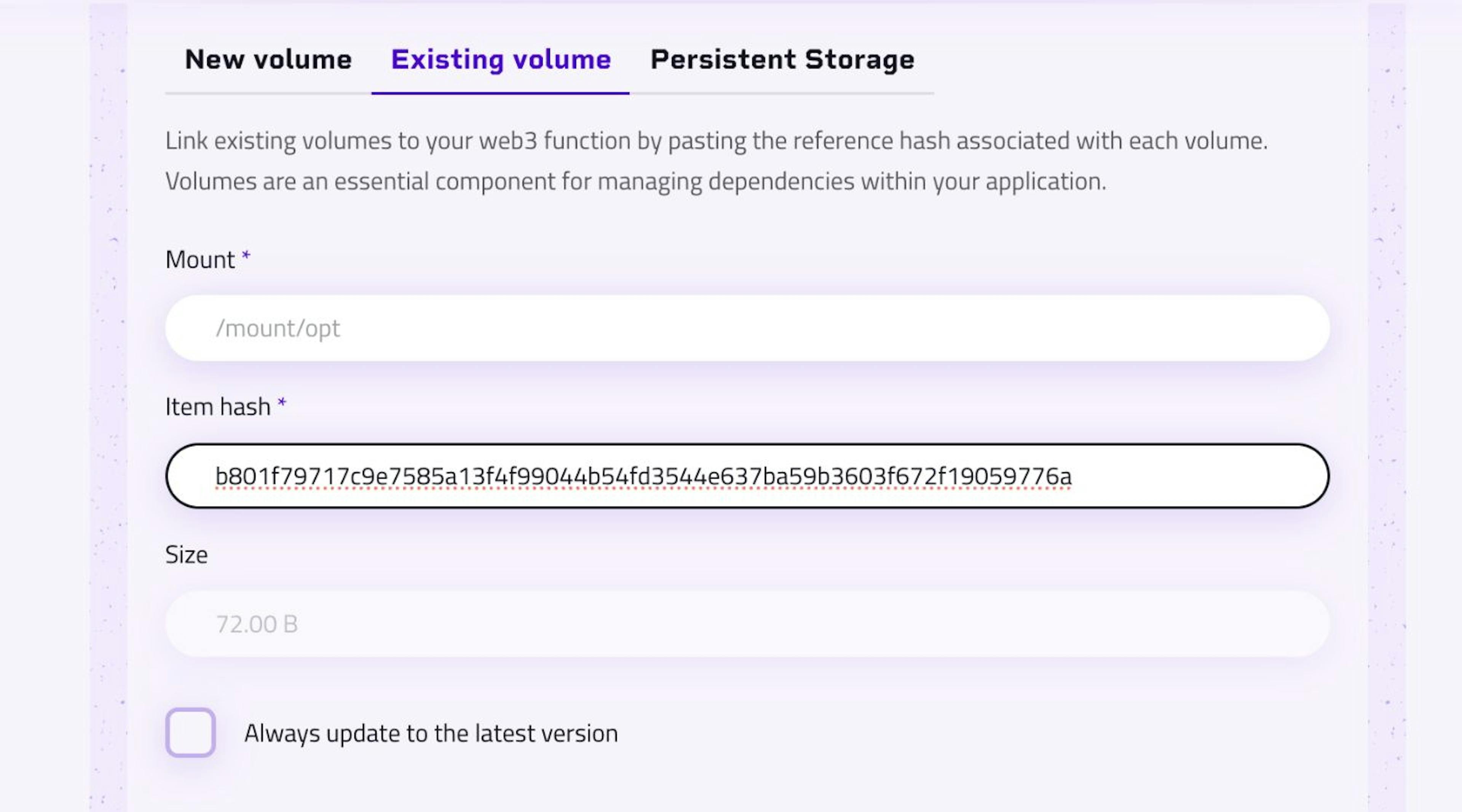Click the purple underline beneath Existing volume

[500, 93]
